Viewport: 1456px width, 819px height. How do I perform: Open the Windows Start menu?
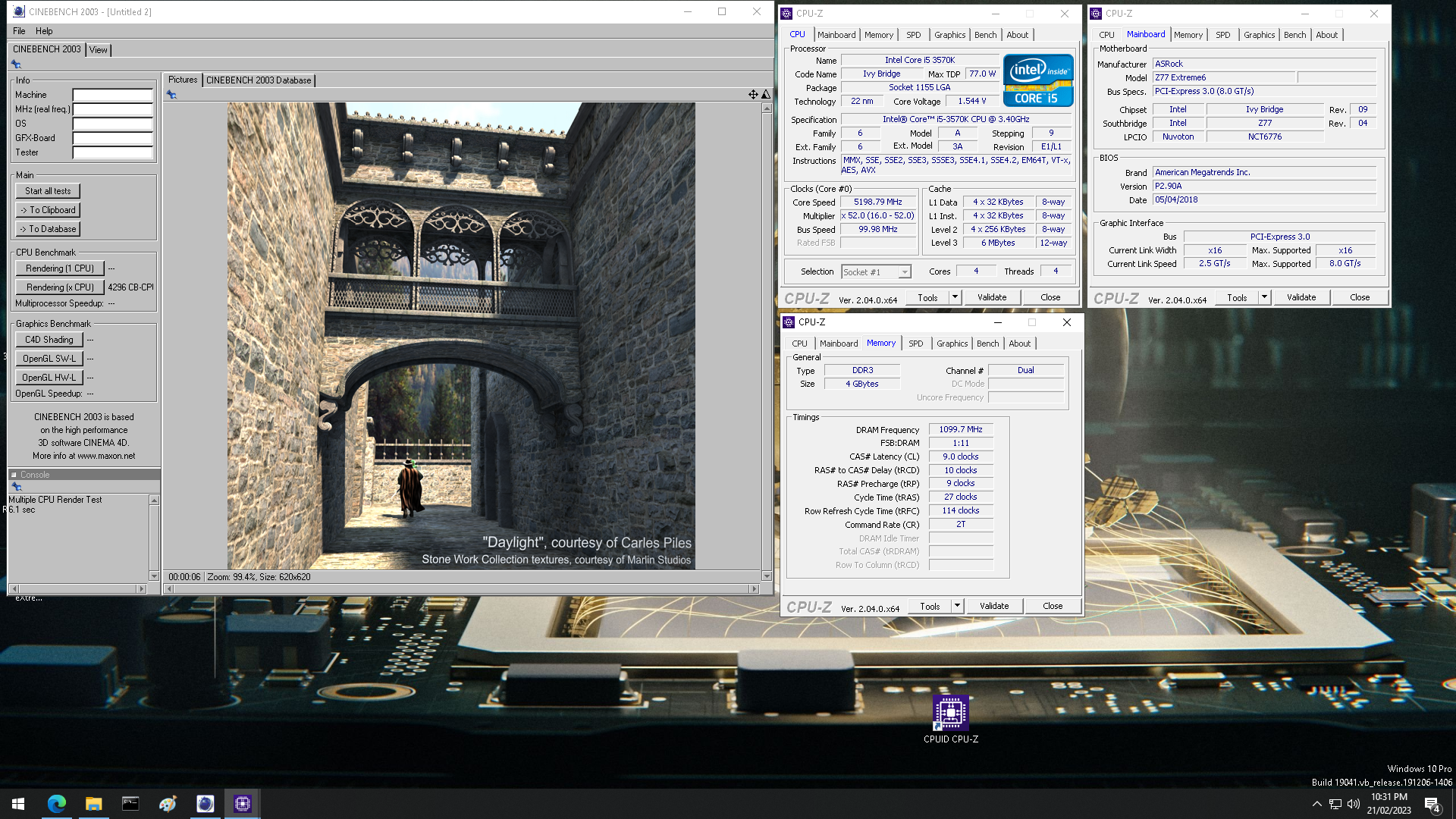pos(18,804)
